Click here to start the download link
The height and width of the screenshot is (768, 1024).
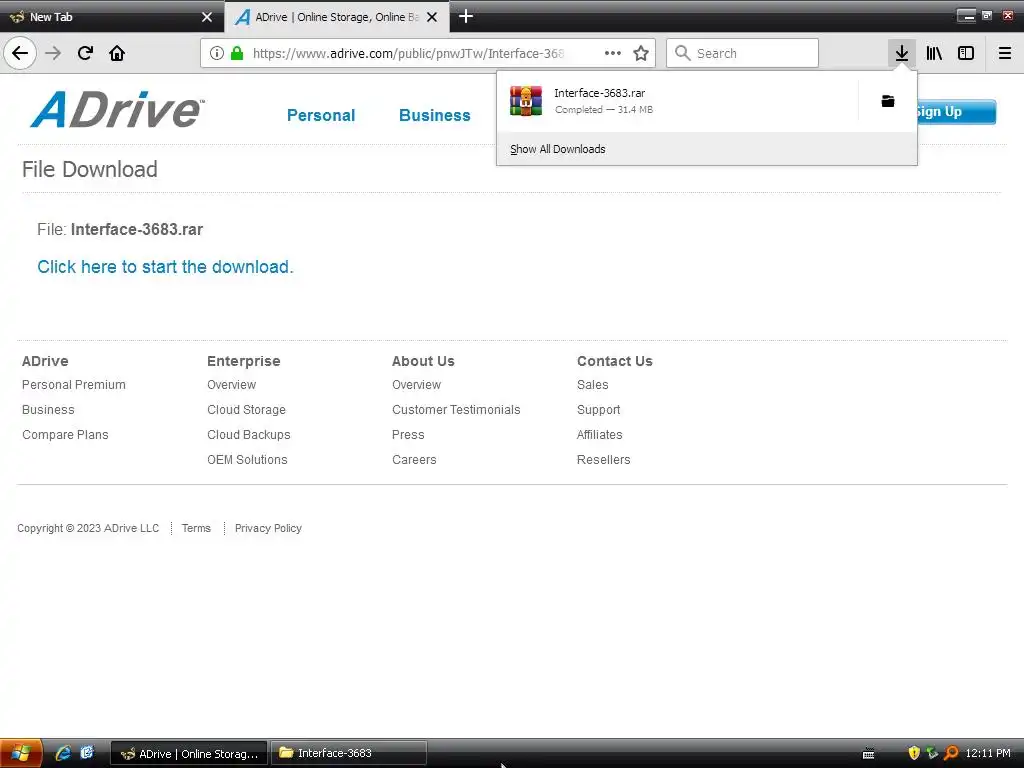click(x=165, y=266)
